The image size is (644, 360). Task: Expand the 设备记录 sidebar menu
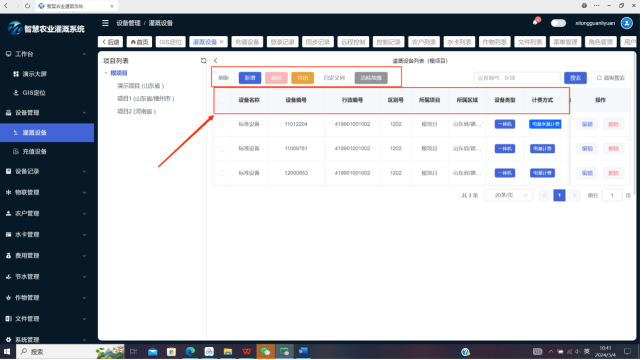coord(47,172)
